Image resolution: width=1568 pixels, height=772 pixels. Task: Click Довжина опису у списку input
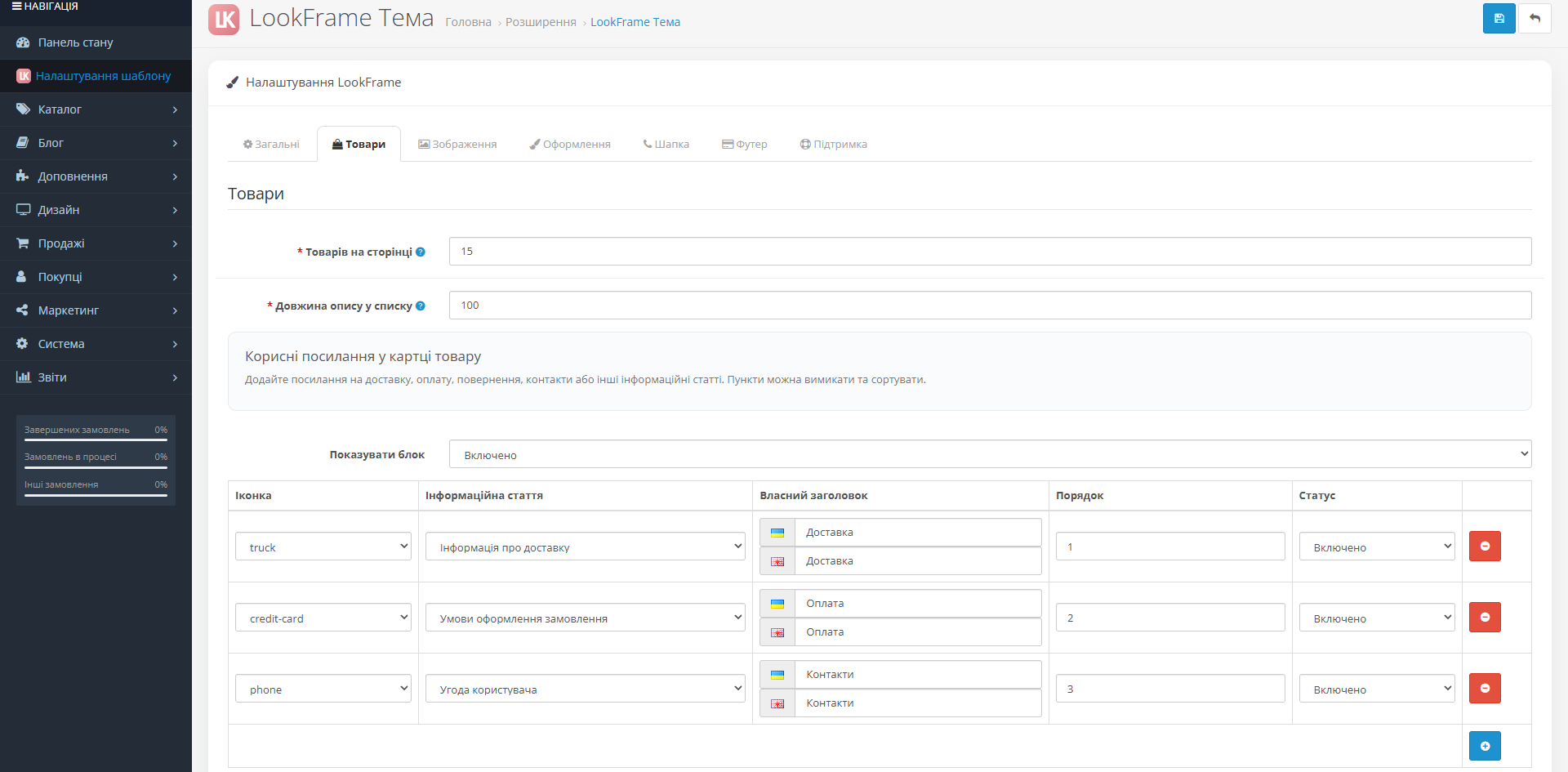click(990, 306)
